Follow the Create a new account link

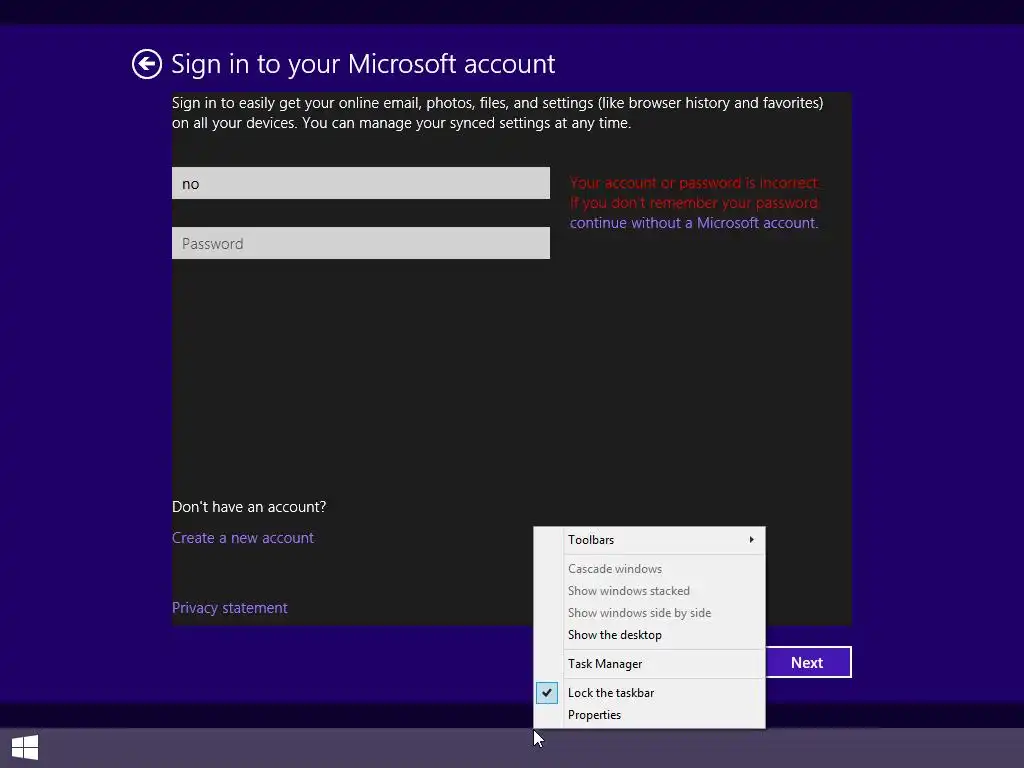click(243, 538)
